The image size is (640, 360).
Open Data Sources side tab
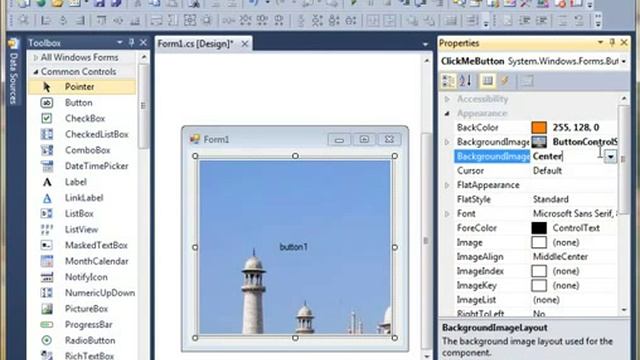pyautogui.click(x=13, y=71)
